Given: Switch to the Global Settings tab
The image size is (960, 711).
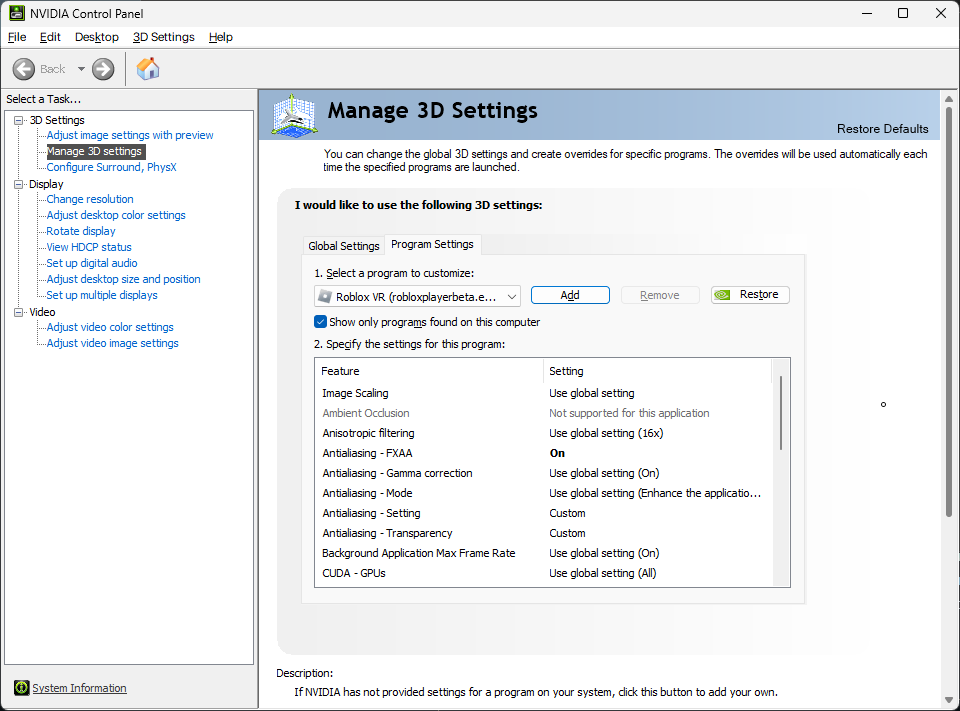Looking at the screenshot, I should coord(343,246).
